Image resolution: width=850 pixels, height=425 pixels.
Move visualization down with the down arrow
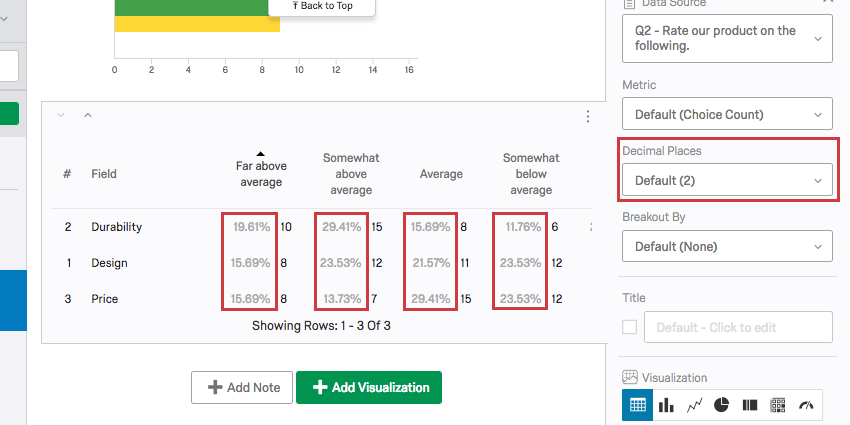[x=61, y=116]
